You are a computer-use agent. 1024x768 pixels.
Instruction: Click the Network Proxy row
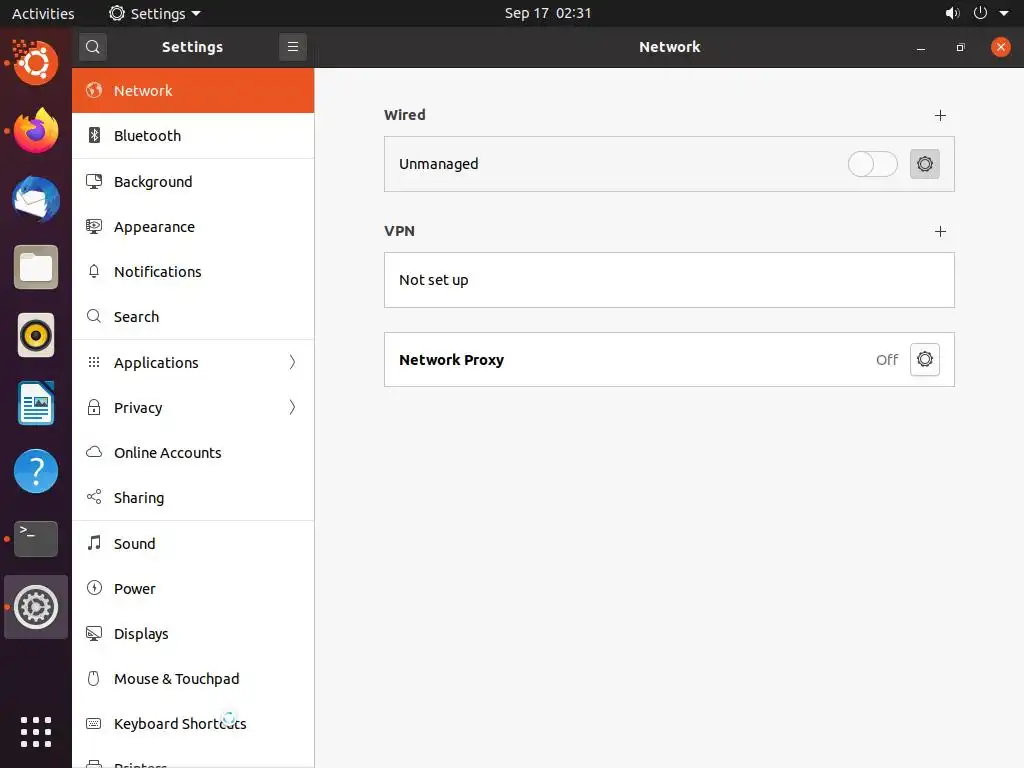pos(669,360)
